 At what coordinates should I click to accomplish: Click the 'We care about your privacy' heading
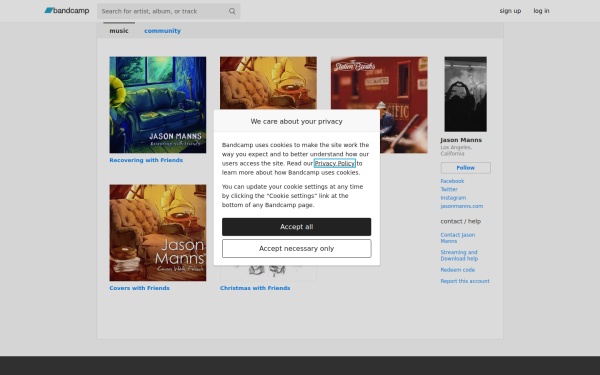pos(297,121)
